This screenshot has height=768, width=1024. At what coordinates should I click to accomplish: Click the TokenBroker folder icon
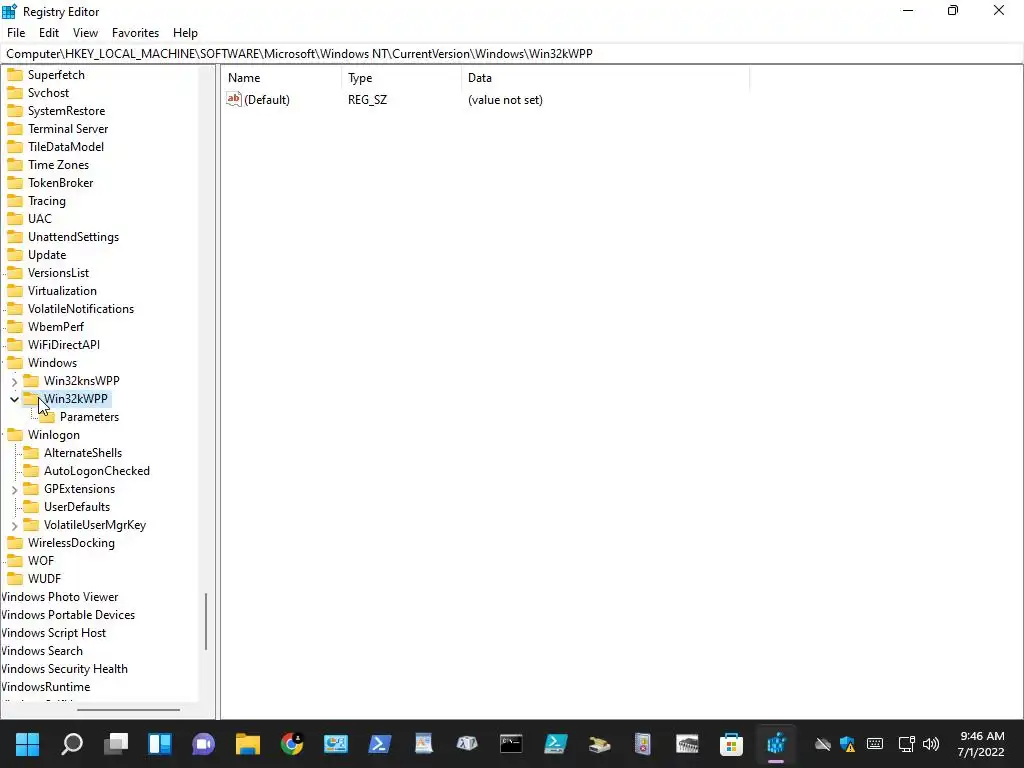(x=14, y=183)
